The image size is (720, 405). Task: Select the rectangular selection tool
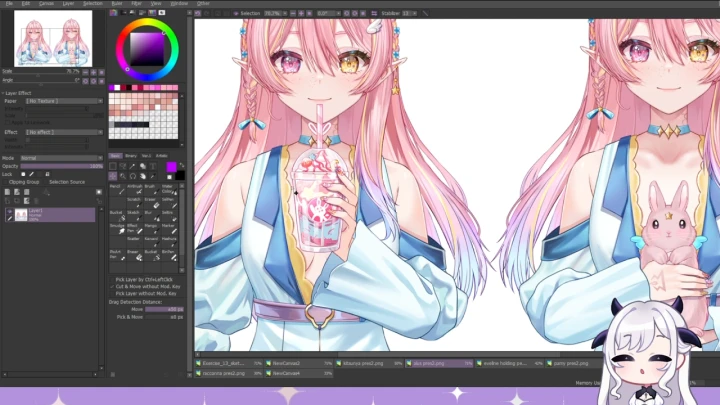[113, 166]
